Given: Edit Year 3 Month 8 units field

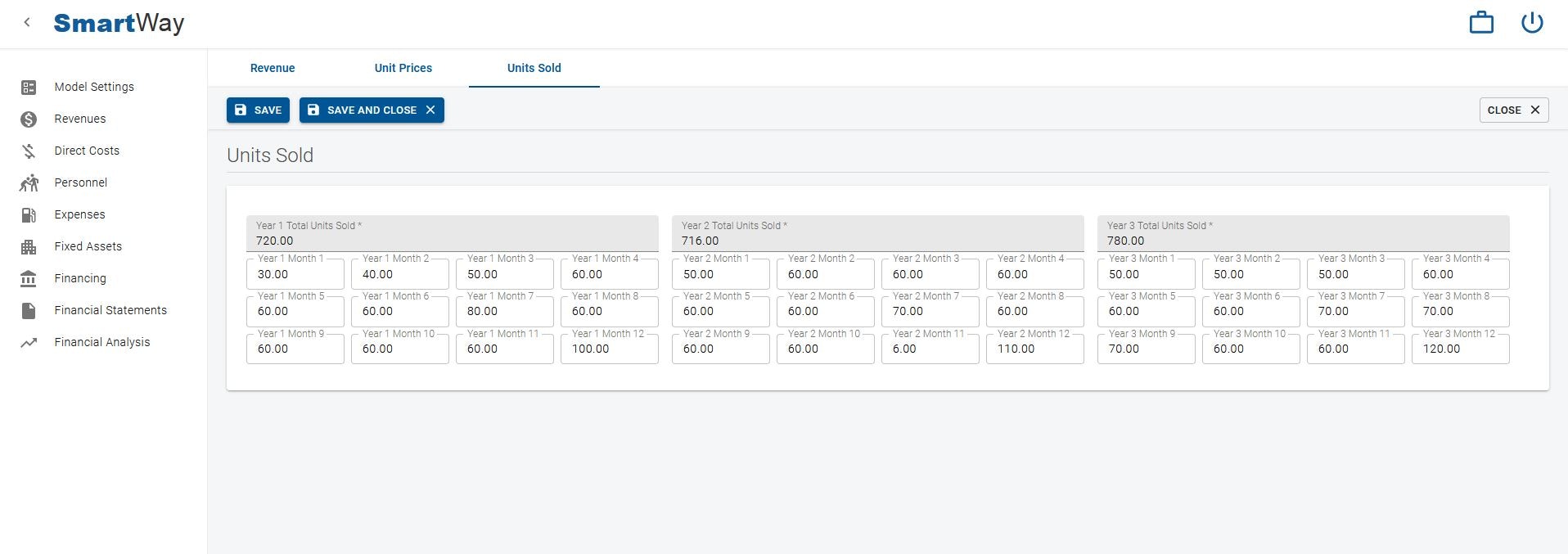Looking at the screenshot, I should point(1461,311).
